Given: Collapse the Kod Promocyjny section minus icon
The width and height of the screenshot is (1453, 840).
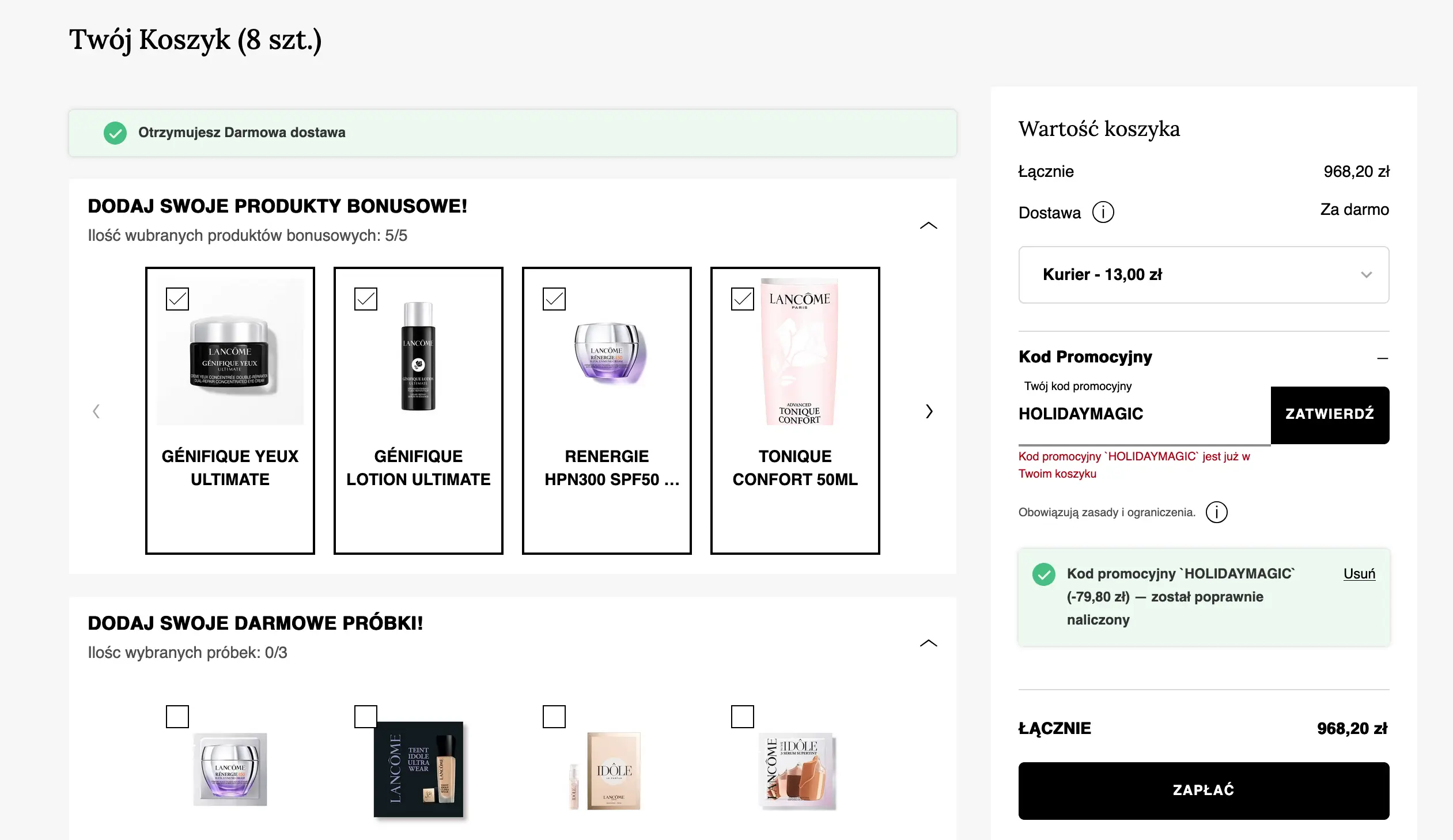Looking at the screenshot, I should [x=1382, y=358].
